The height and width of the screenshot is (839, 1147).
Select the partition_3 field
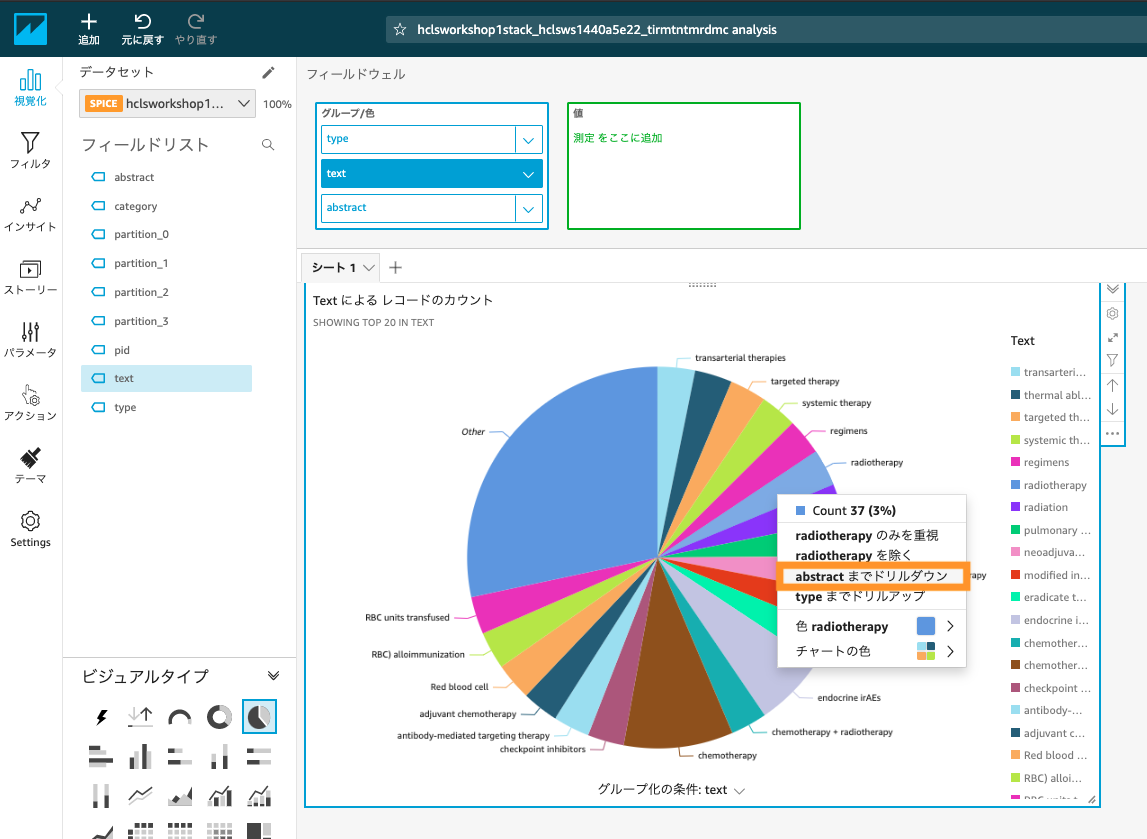pos(166,321)
